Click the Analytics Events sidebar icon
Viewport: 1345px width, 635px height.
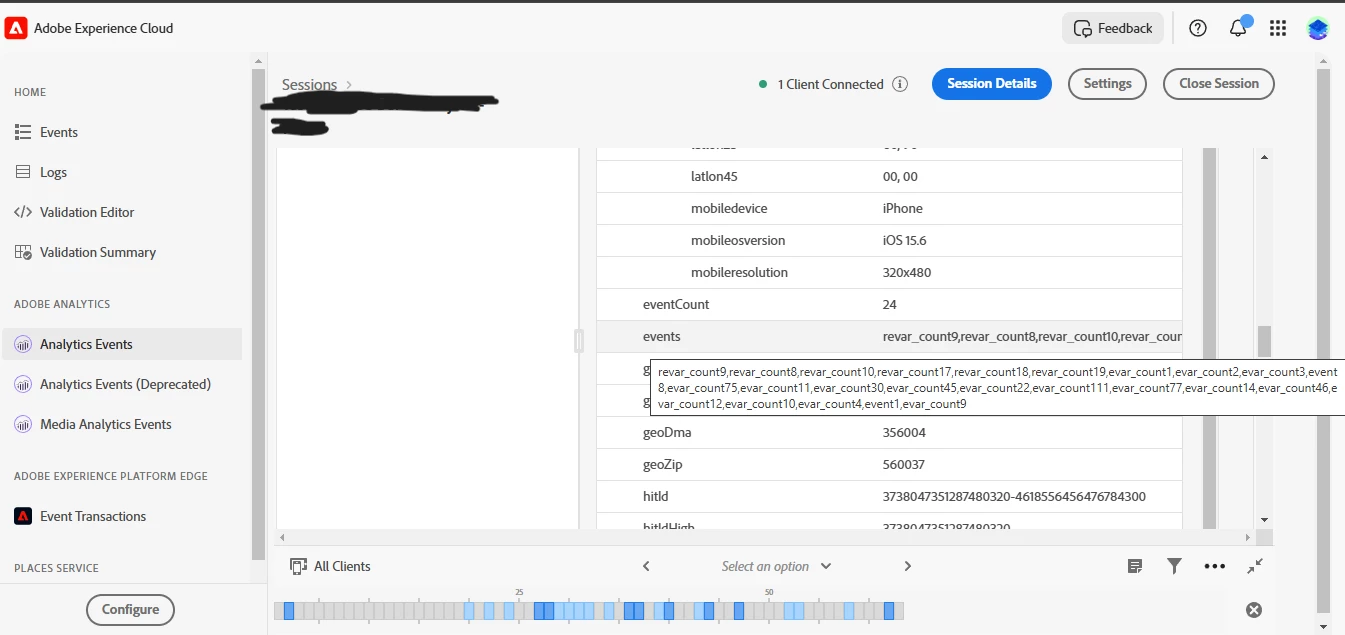point(23,344)
